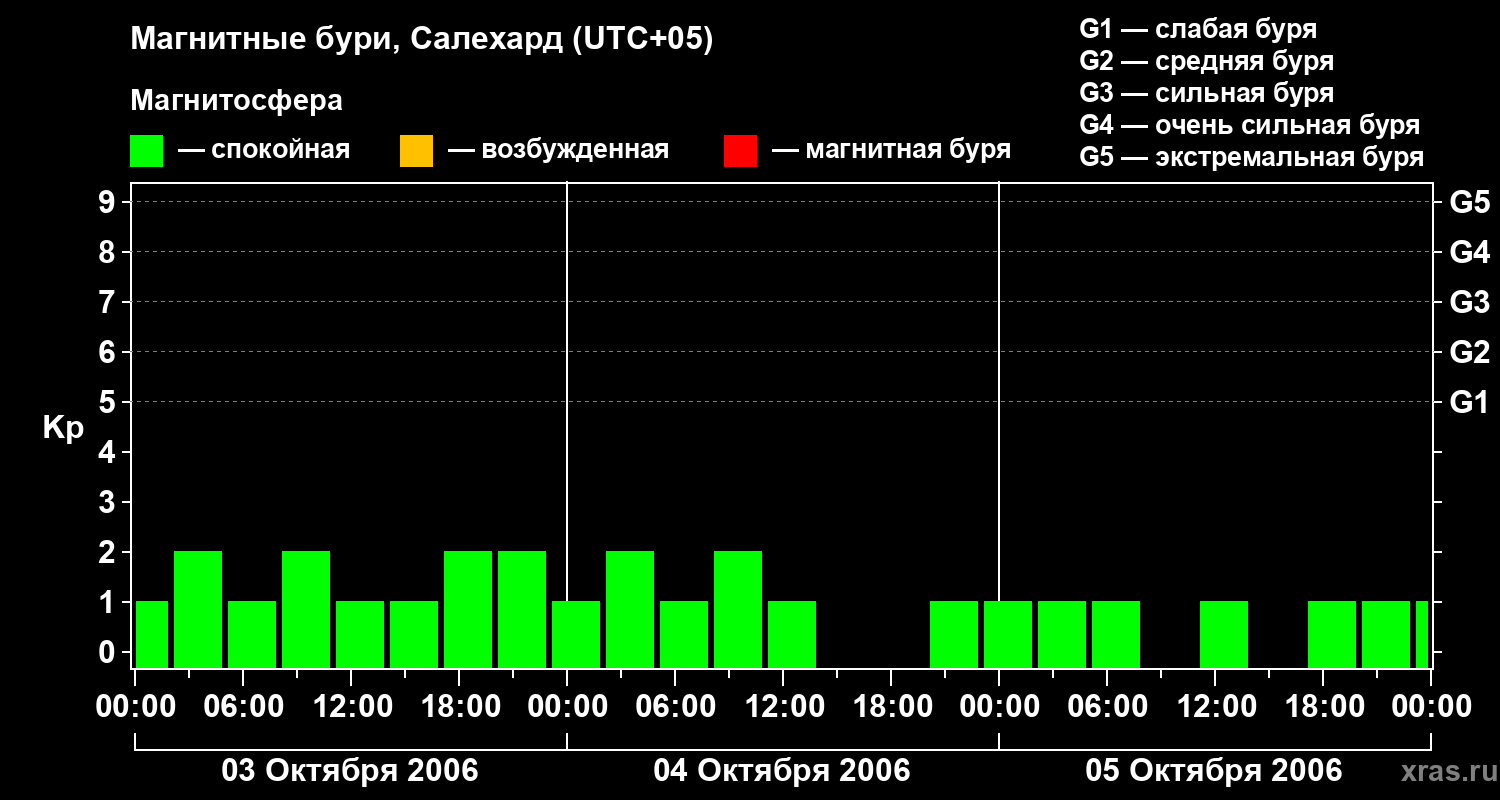Click the '— магнитная буря' legend label
This screenshot has width=1500, height=800.
(891, 151)
